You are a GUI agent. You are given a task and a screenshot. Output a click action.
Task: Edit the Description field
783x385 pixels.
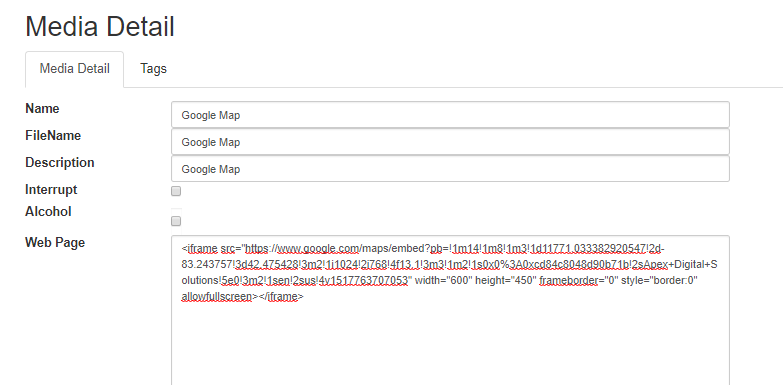(450, 169)
